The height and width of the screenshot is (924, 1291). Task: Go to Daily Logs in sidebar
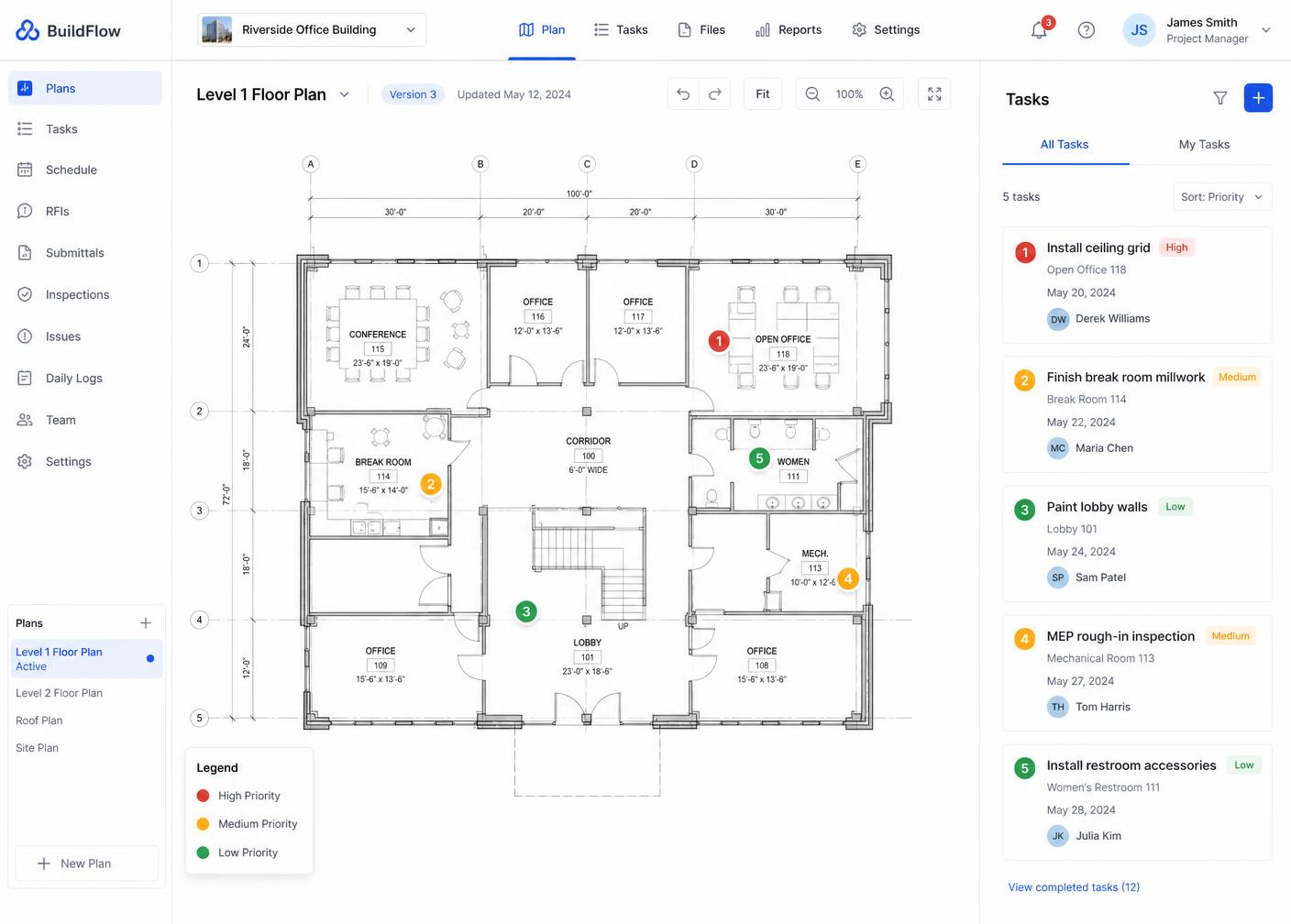click(x=85, y=378)
